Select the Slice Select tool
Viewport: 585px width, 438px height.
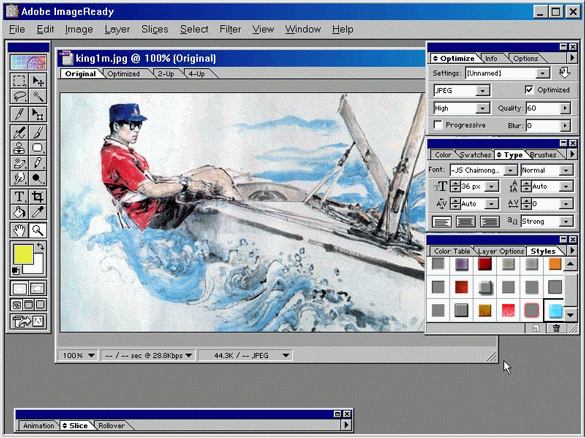(x=37, y=114)
